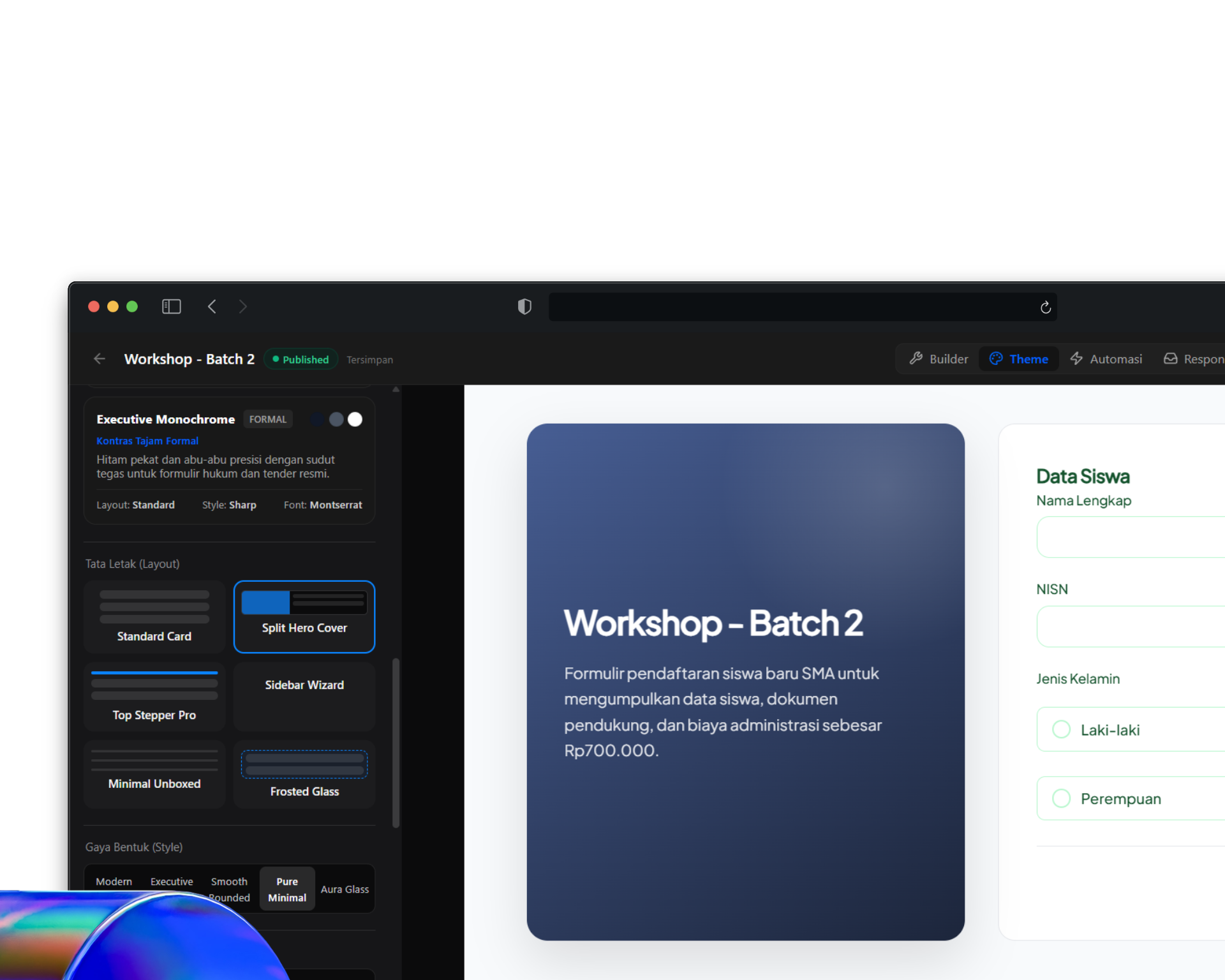
Task: Select the Executive Monochrome theme card
Action: coord(229,461)
